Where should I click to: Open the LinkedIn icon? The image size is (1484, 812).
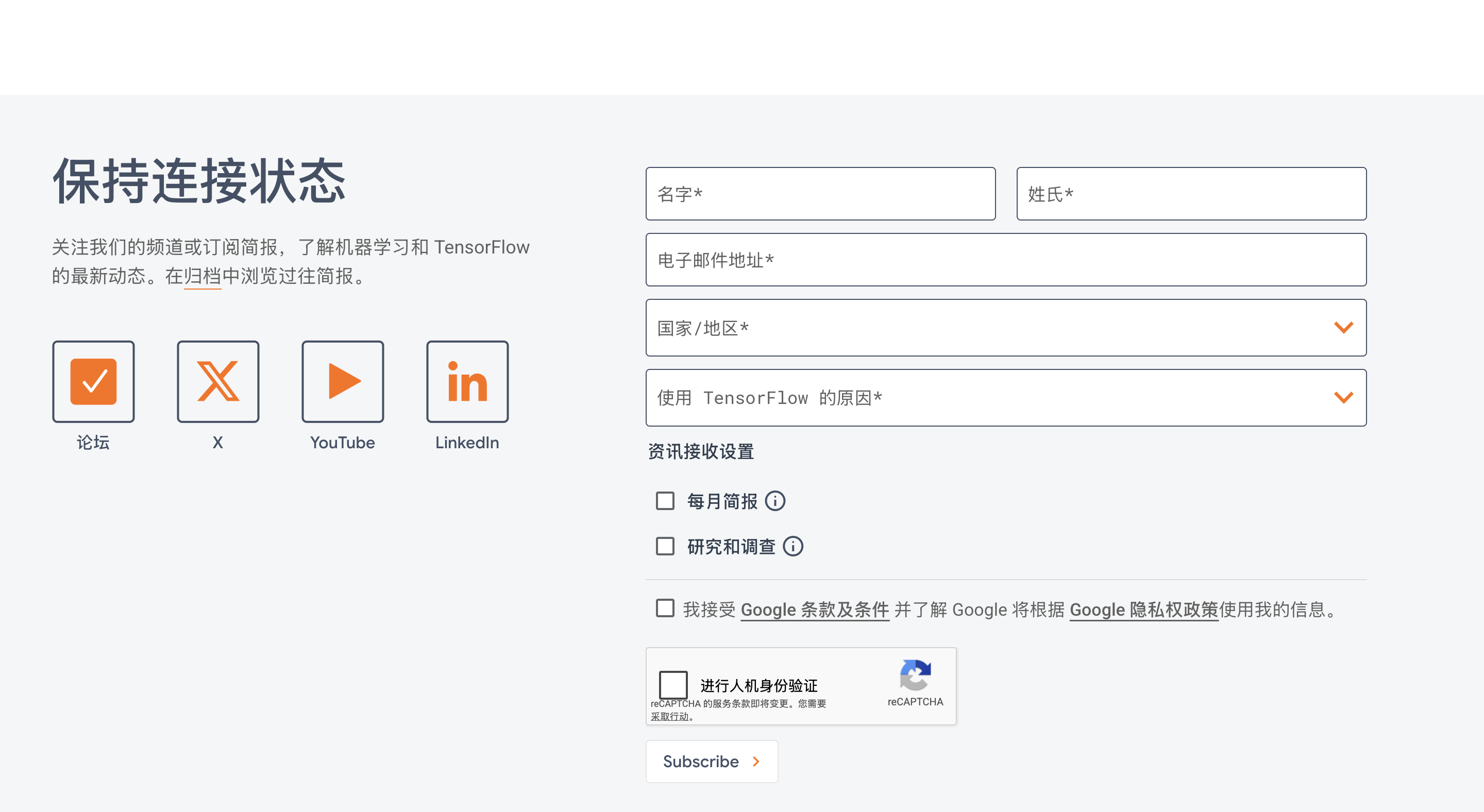pyautogui.click(x=467, y=381)
